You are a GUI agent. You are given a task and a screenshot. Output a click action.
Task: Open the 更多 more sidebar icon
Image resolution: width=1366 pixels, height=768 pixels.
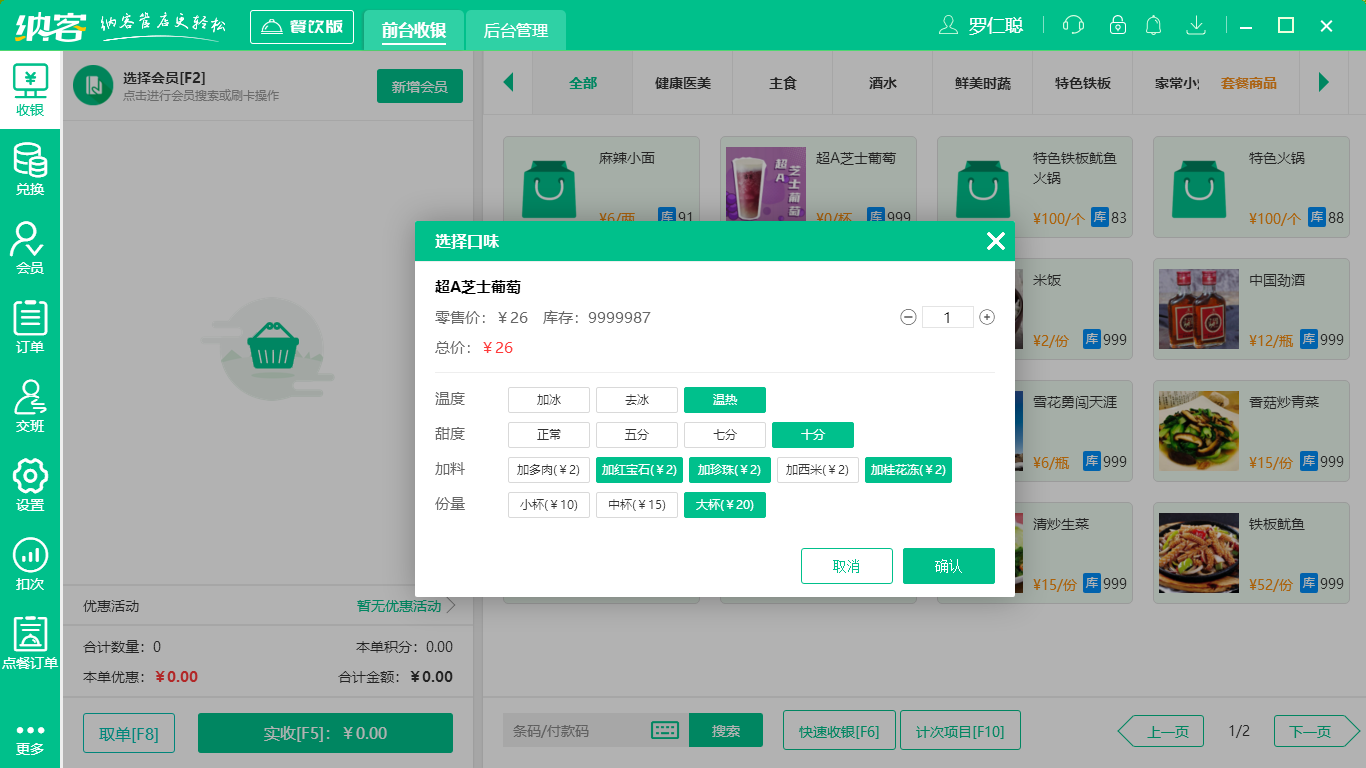(x=30, y=738)
